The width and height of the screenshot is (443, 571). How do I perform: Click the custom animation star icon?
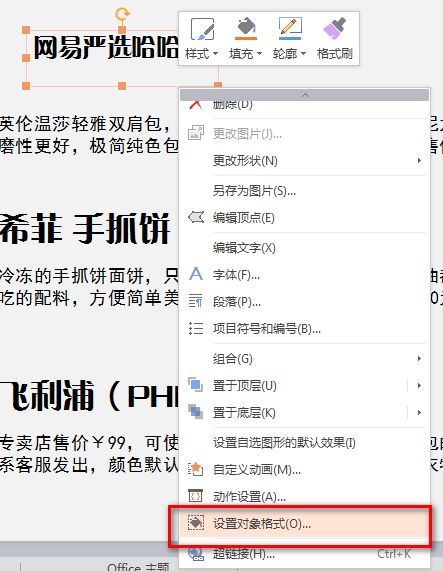195,469
